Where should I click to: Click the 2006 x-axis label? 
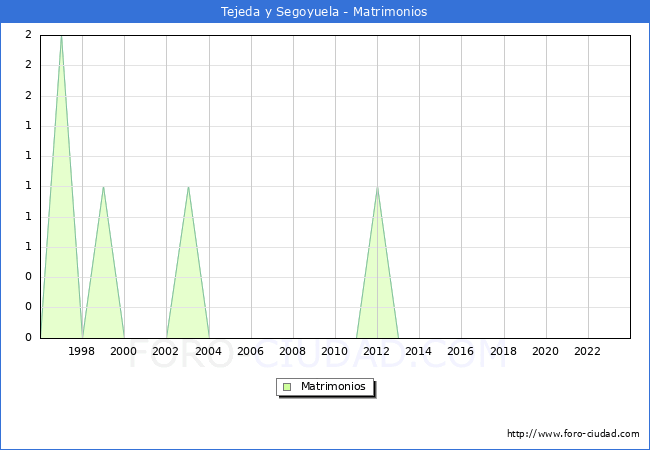point(250,351)
